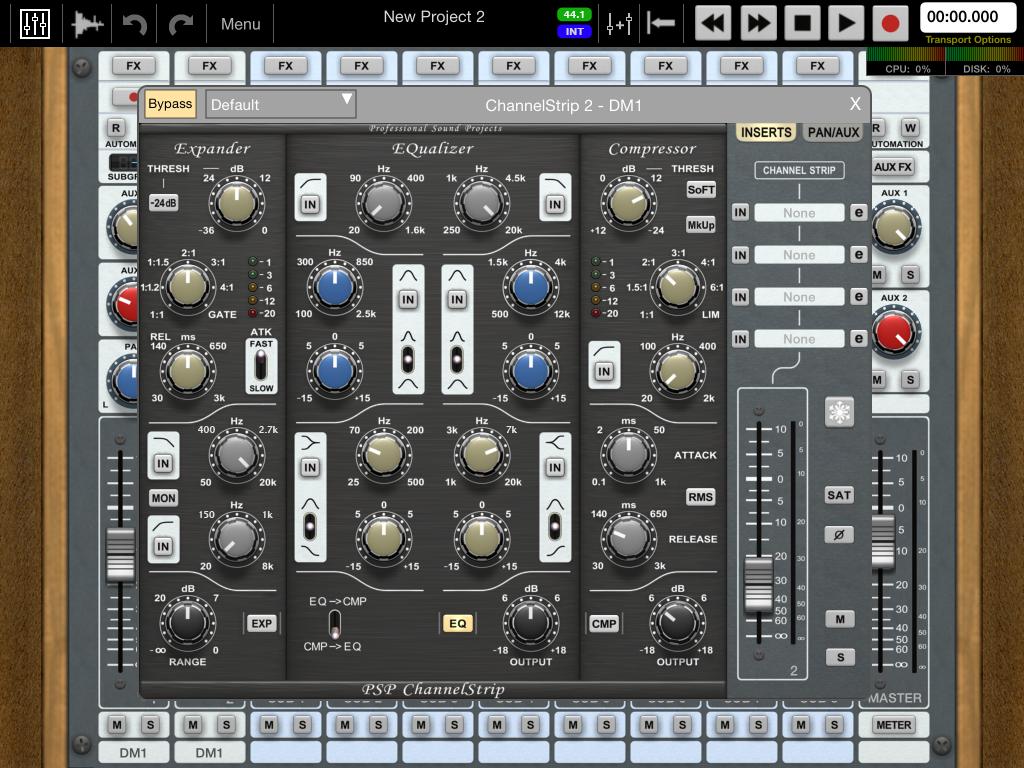Click the stop transport button
1024x768 pixels.
[802, 24]
